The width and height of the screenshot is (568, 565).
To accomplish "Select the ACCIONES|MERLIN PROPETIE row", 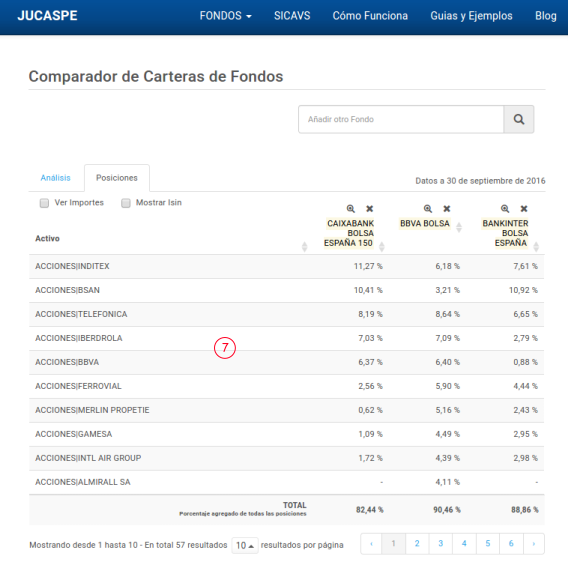I will pos(287,410).
